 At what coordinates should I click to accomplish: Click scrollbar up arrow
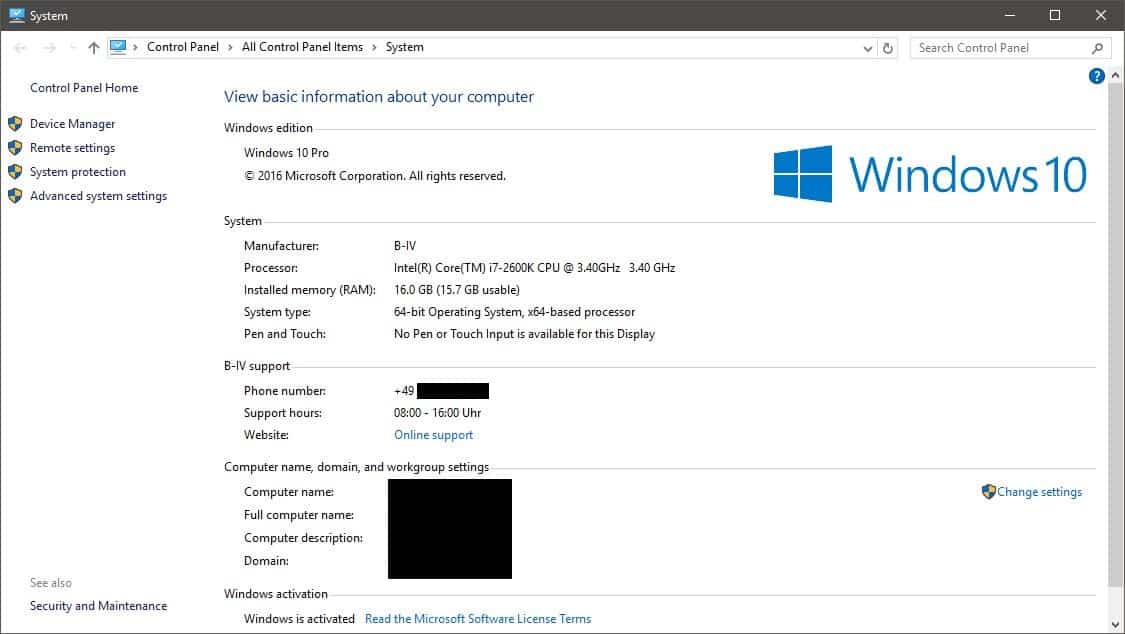pos(1115,75)
